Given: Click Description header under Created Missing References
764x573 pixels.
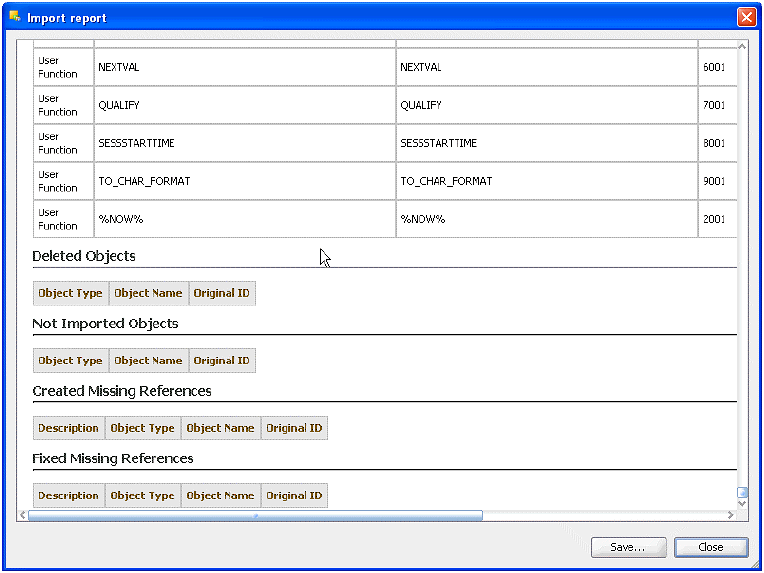Looking at the screenshot, I should [x=69, y=428].
